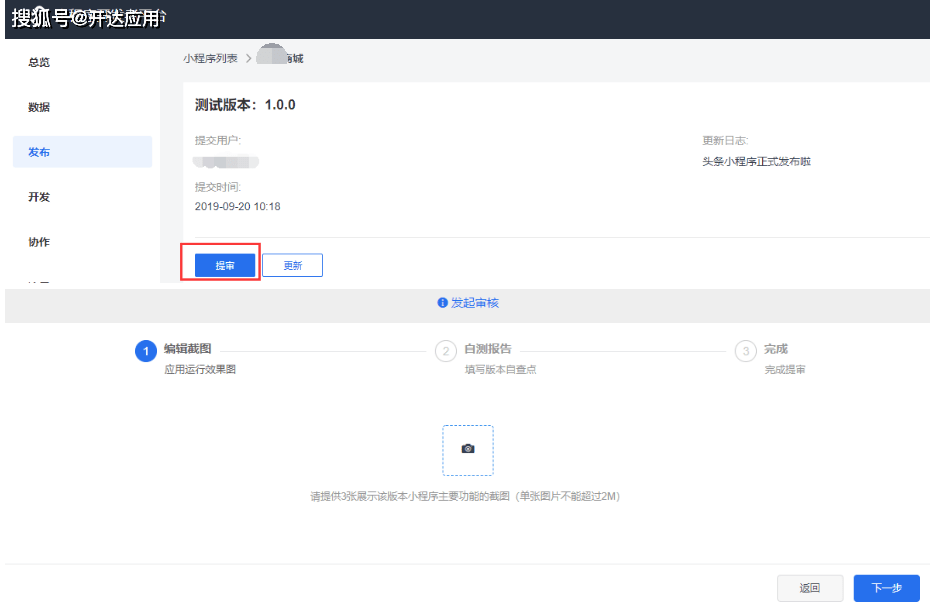Proceed with the 下一步 button

click(x=887, y=588)
